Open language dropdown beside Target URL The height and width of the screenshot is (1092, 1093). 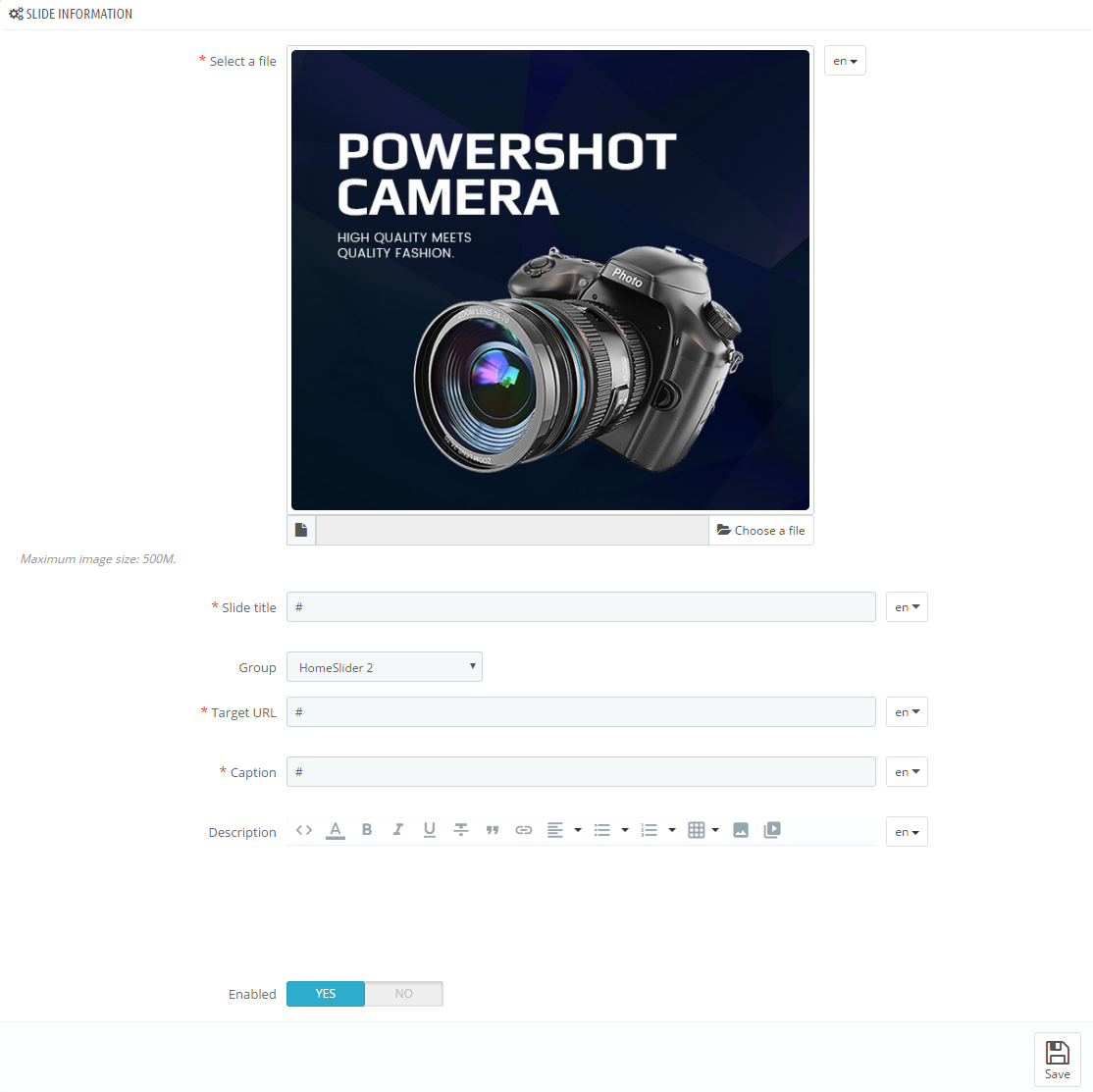pos(907,712)
